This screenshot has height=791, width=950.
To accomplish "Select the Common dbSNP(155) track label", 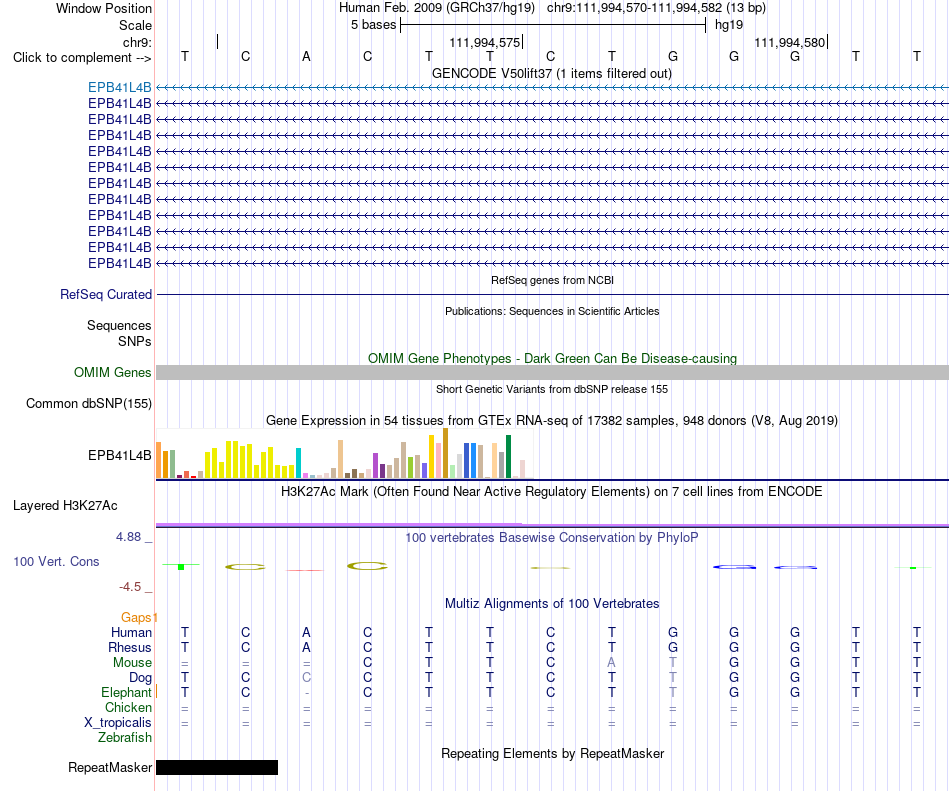I will coord(89,403).
